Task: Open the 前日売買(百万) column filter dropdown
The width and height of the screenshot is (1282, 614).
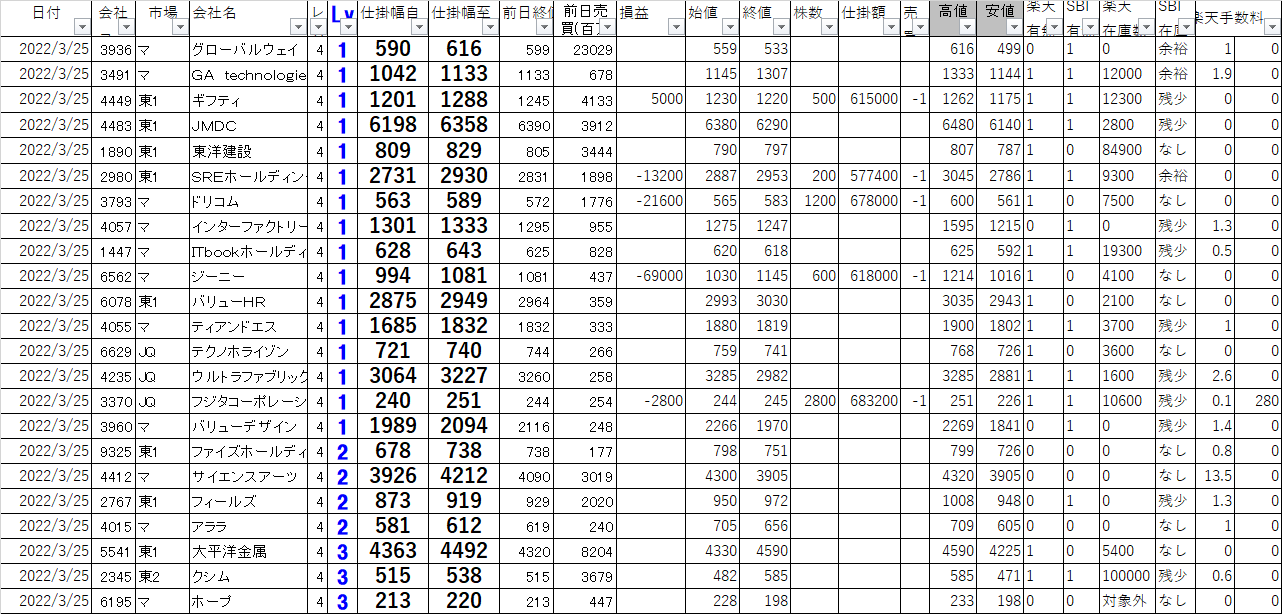Action: [607, 29]
